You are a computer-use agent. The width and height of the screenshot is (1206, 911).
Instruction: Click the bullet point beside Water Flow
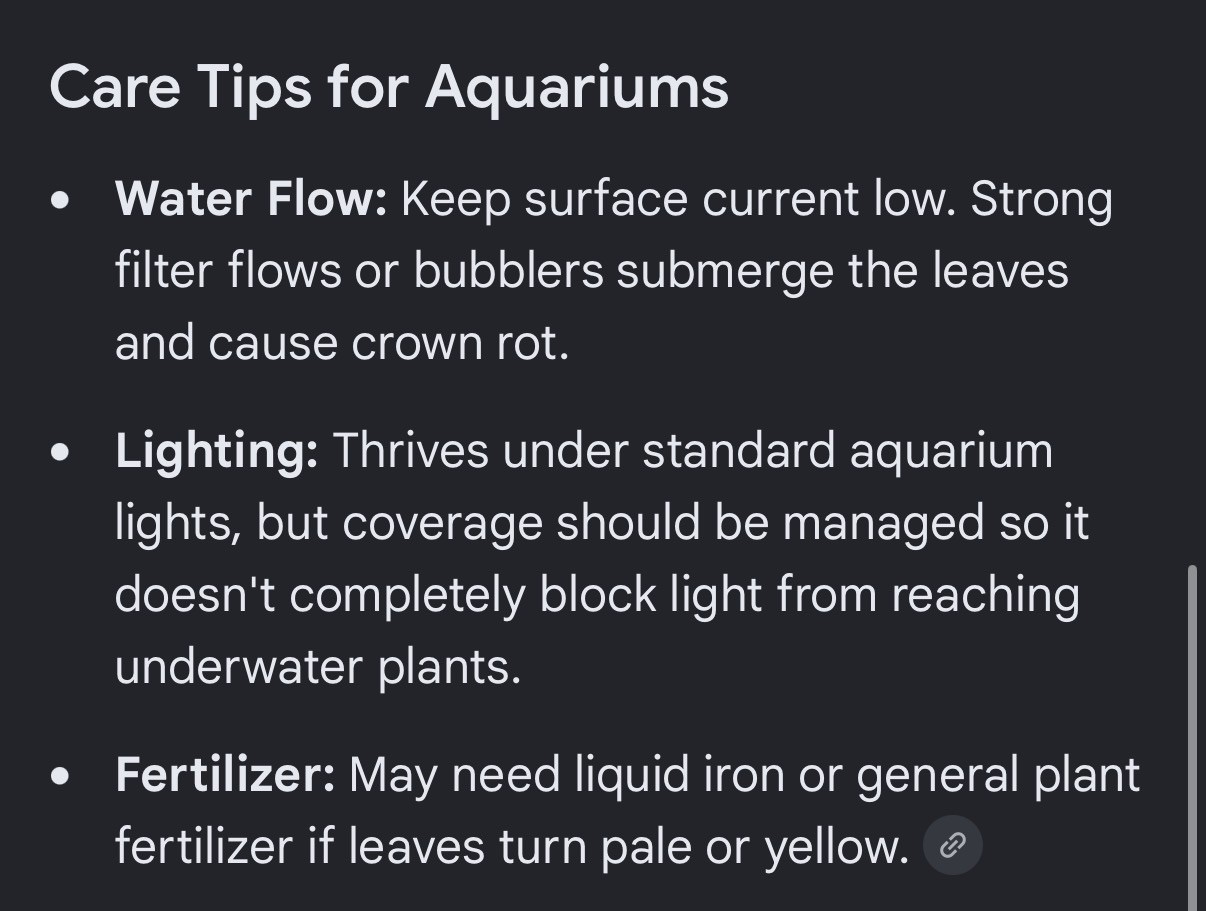click(62, 200)
